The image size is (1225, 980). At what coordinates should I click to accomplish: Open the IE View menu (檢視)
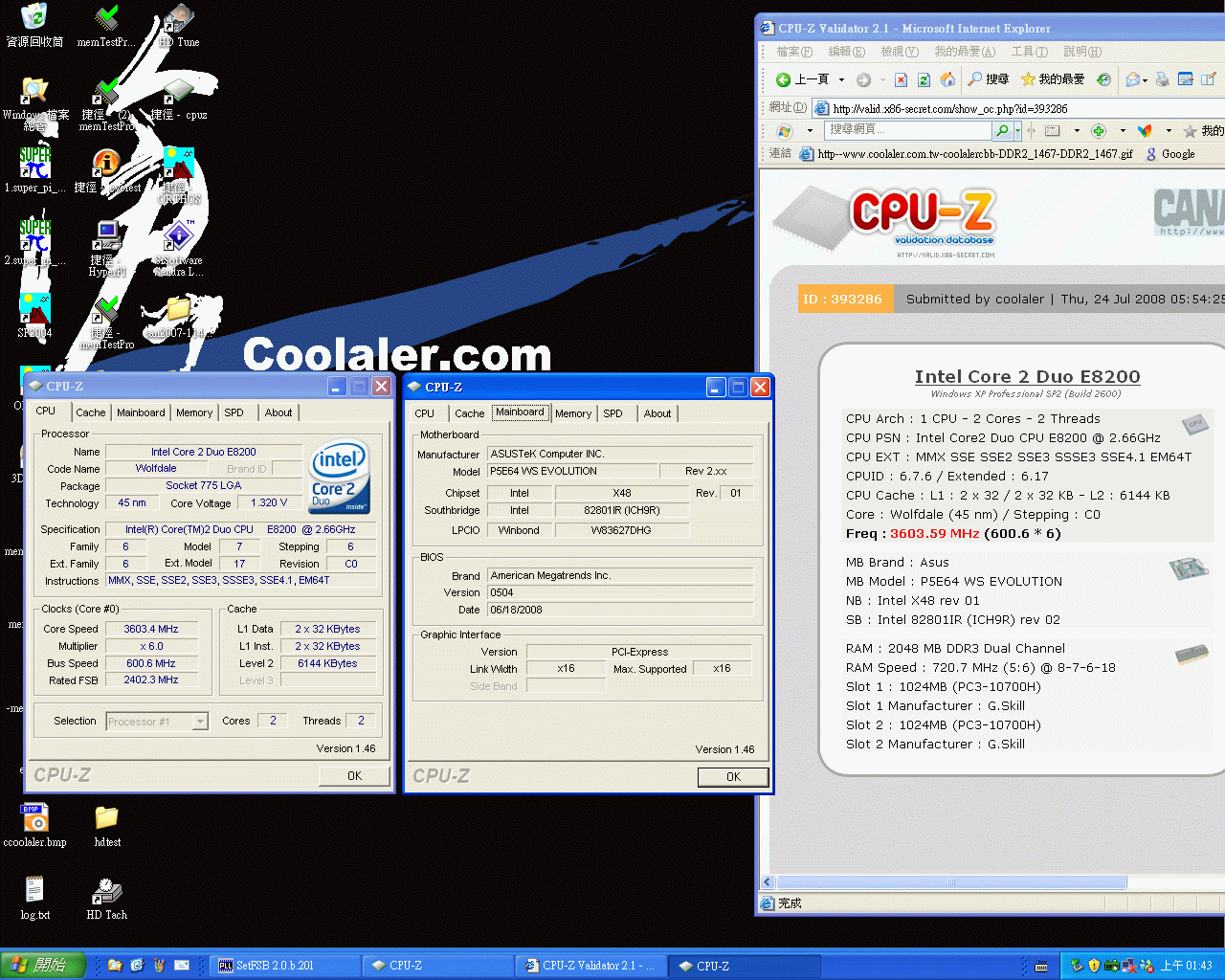pyautogui.click(x=899, y=52)
